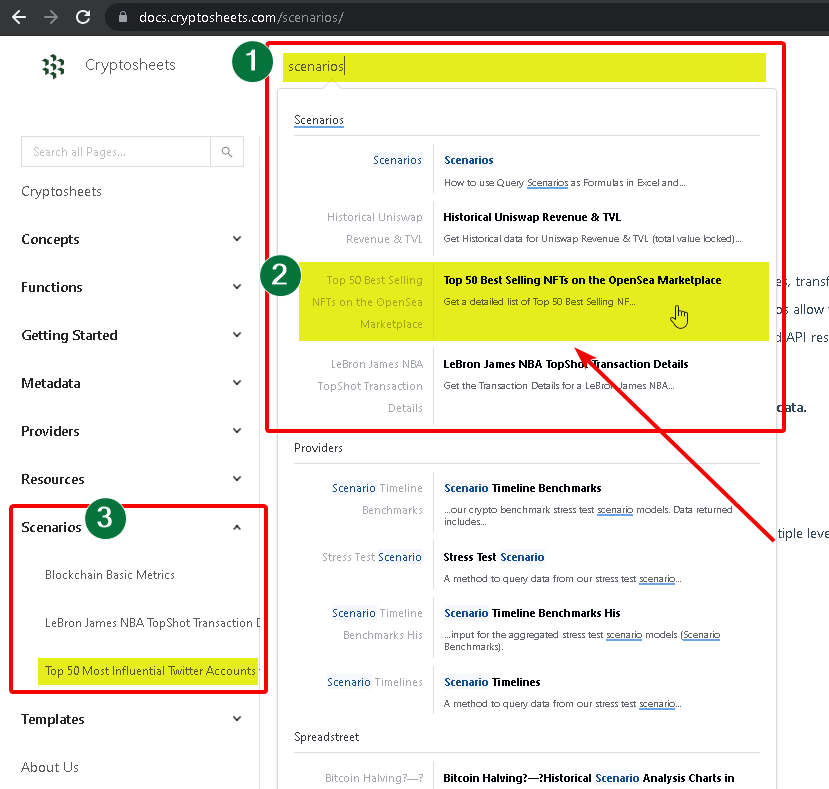Click the browser back arrow
829x789 pixels.
18,17
